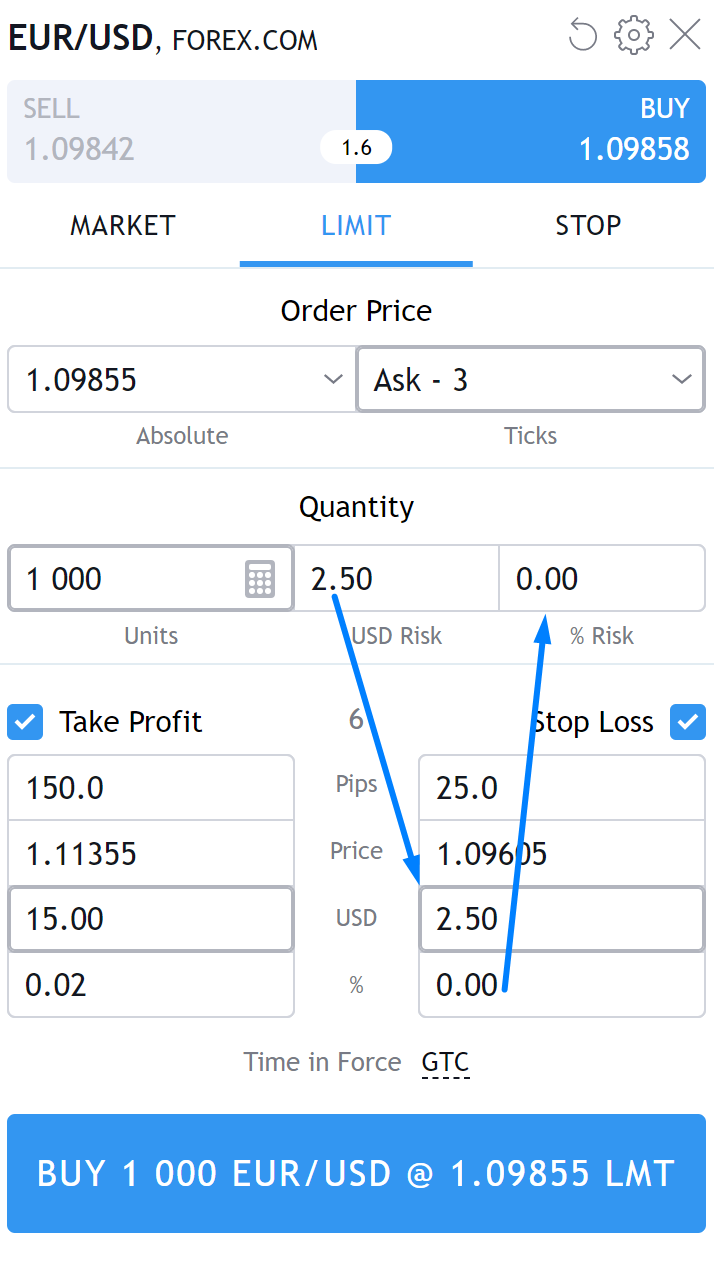
Task: Close the EUR/USD order panel
Action: 685,36
